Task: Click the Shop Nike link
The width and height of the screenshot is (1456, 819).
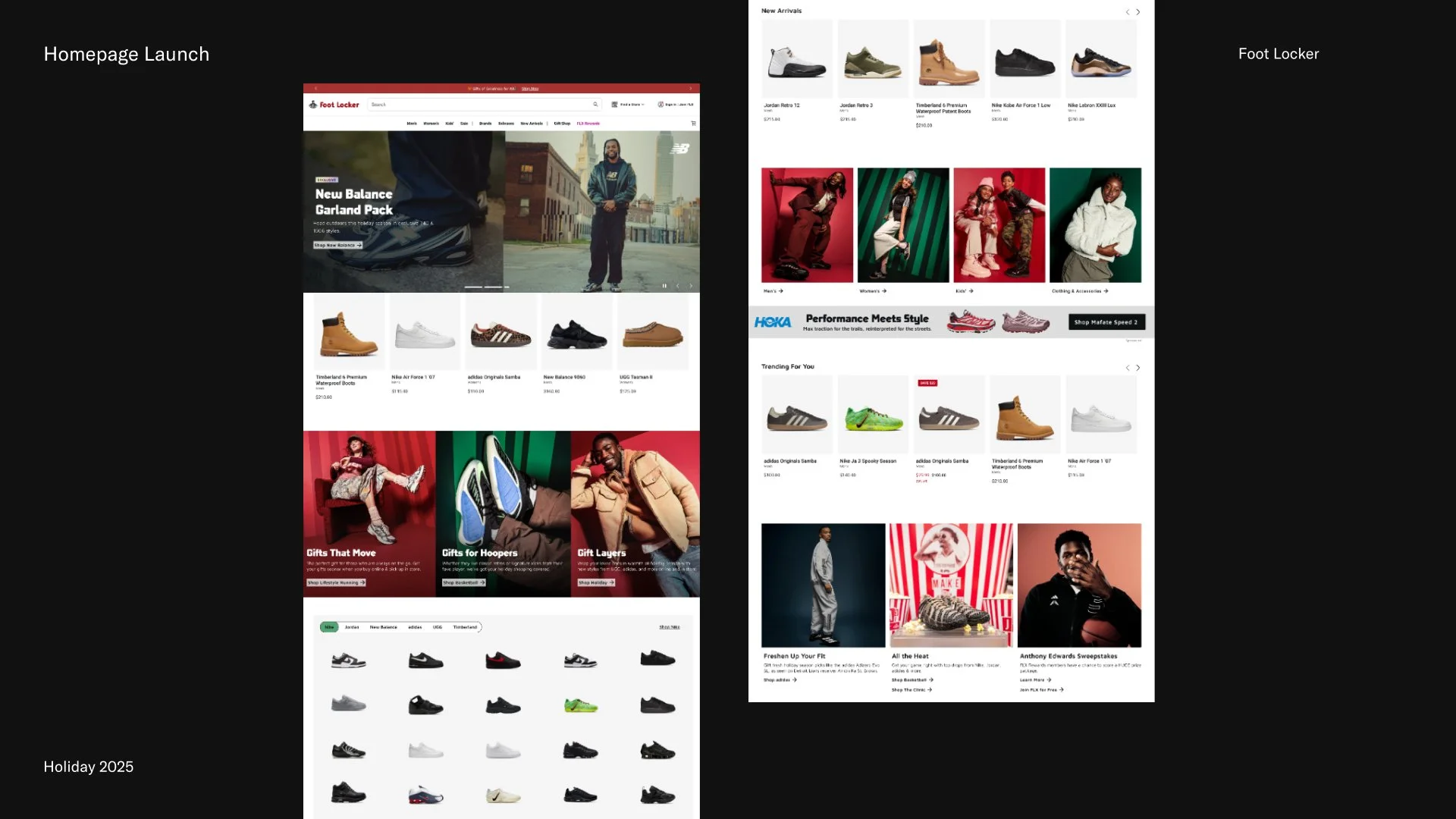Action: (x=670, y=627)
